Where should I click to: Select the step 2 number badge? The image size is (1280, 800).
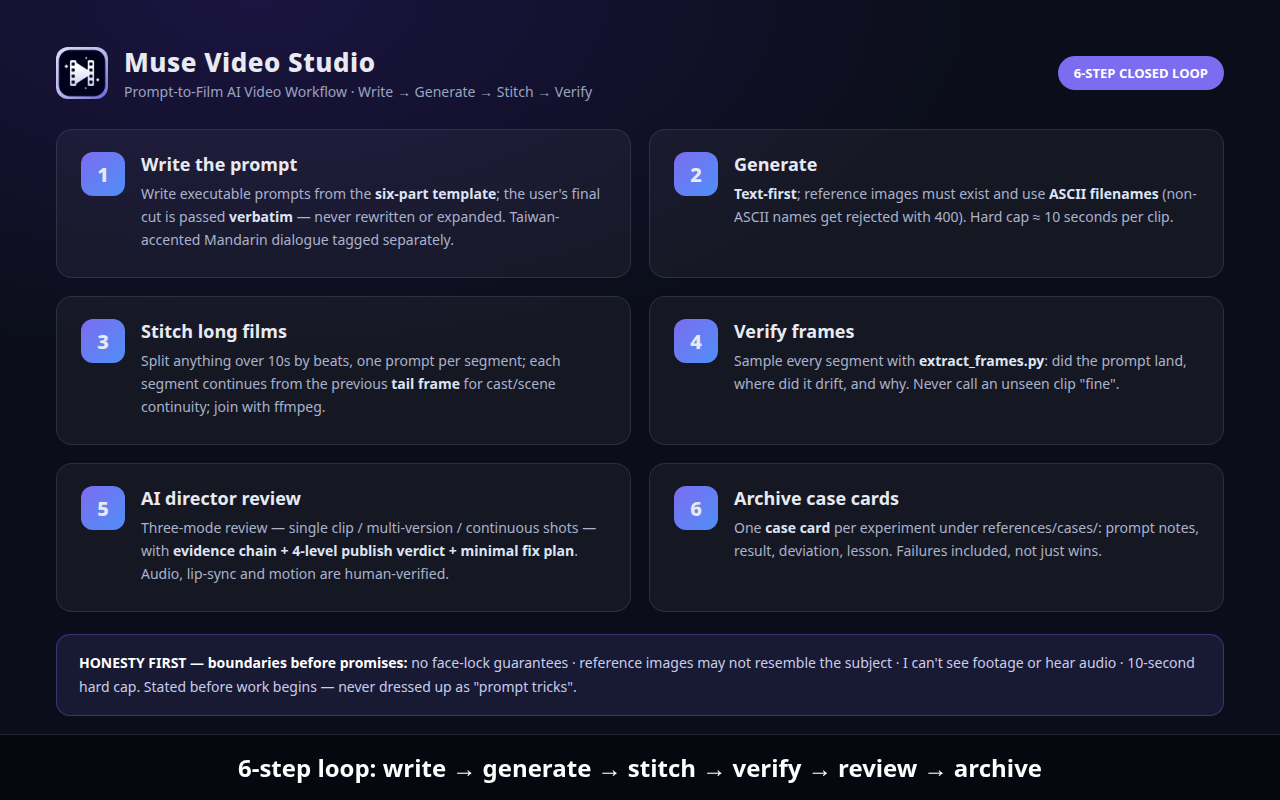tap(696, 175)
